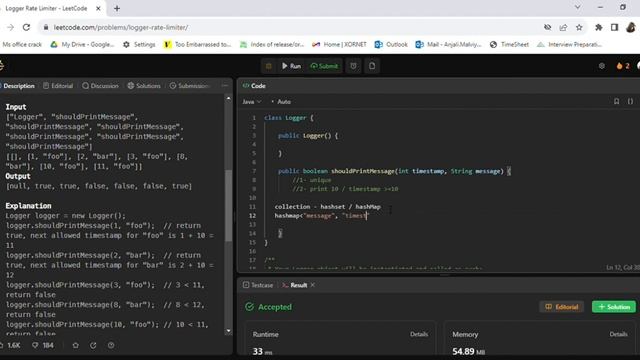Open the Ms office crack bookmark
The image size is (640, 360).
[22, 44]
